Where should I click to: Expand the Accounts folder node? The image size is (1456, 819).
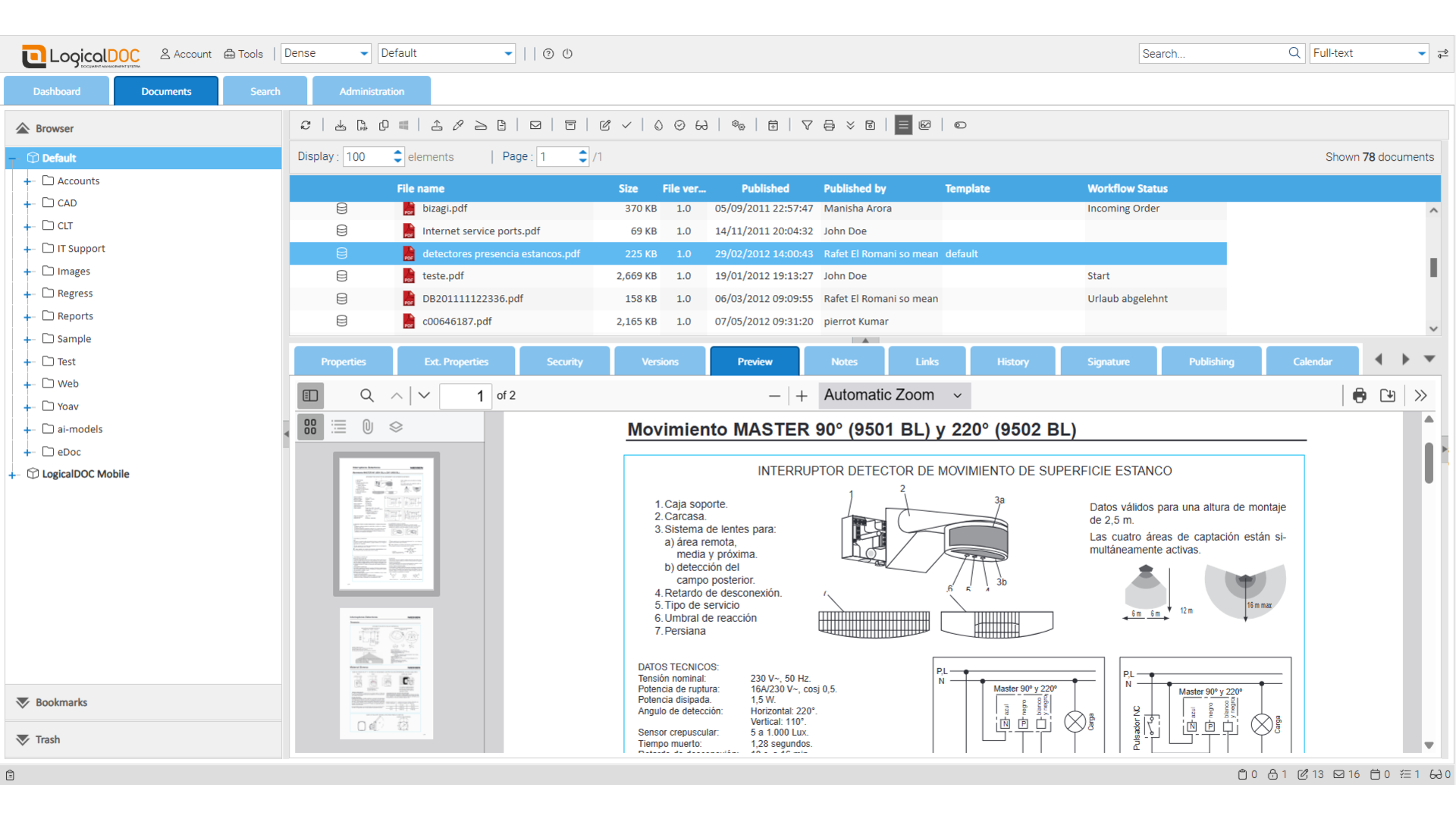(27, 181)
